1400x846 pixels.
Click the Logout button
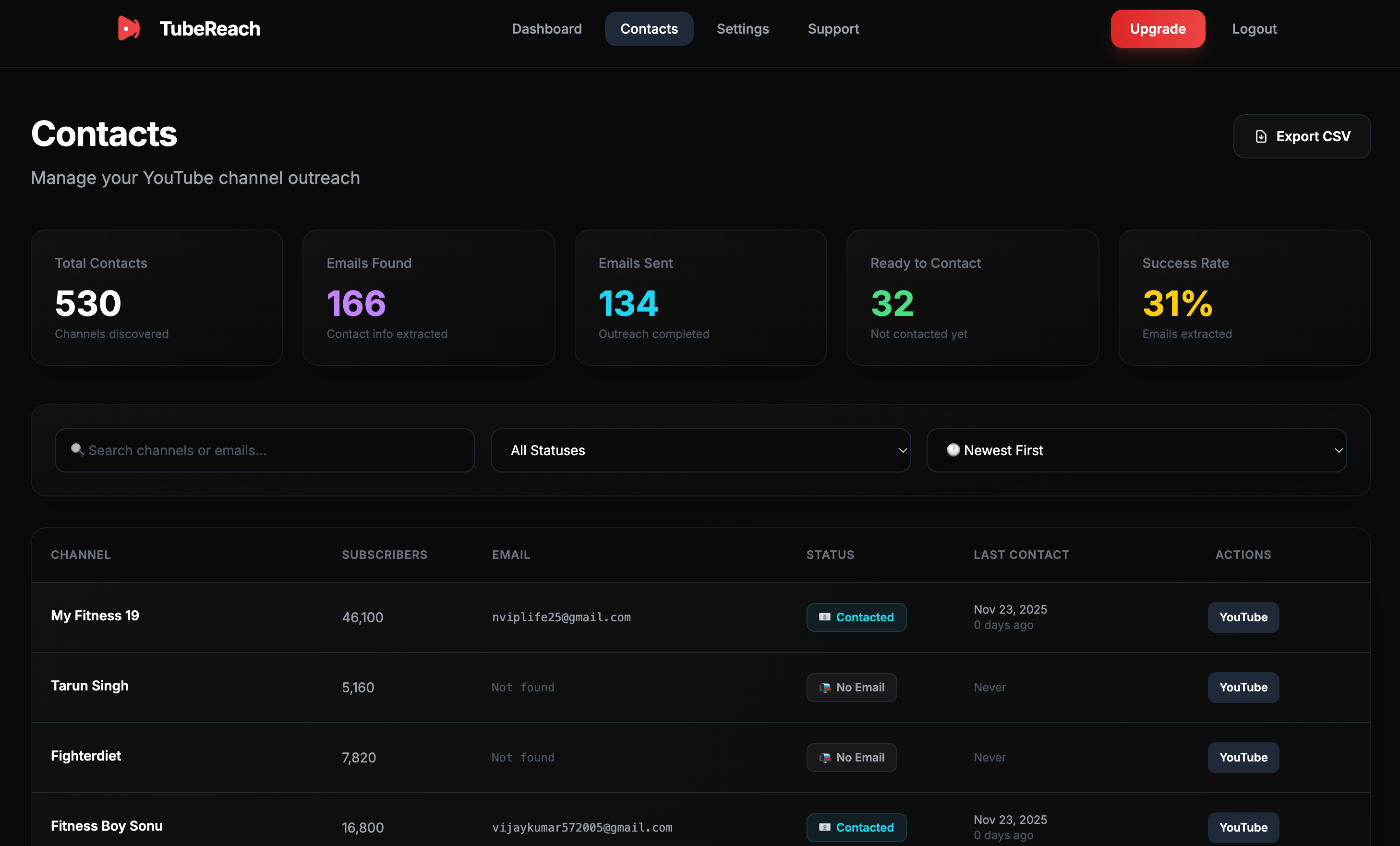[x=1254, y=28]
